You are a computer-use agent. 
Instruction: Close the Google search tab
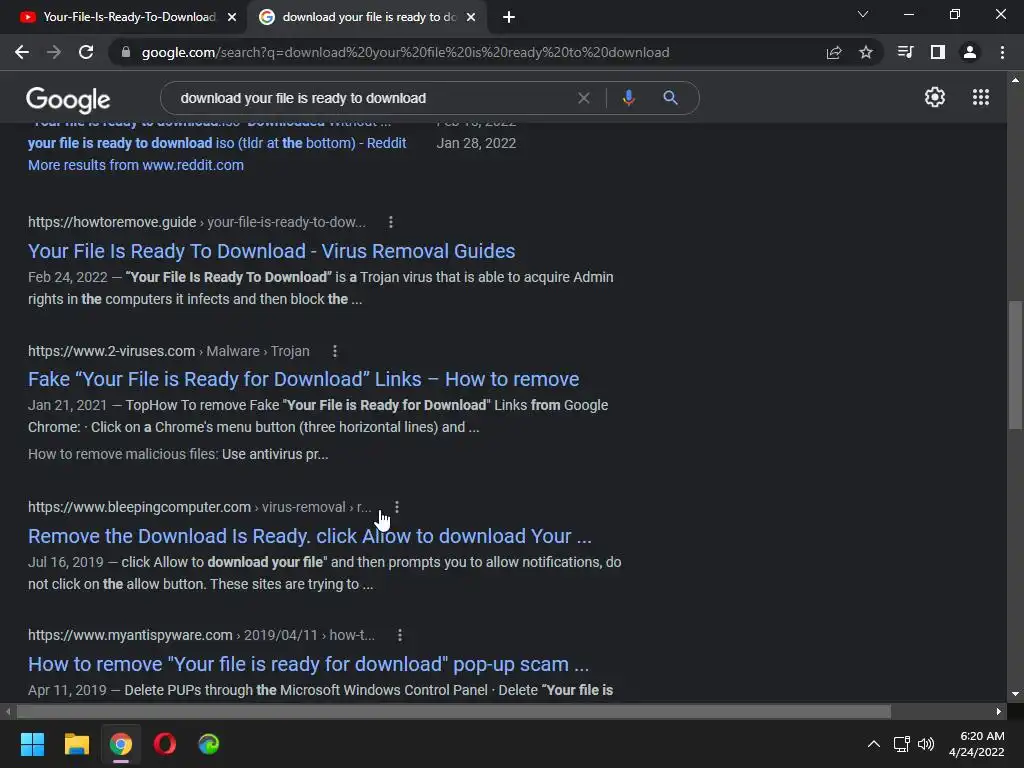471,17
